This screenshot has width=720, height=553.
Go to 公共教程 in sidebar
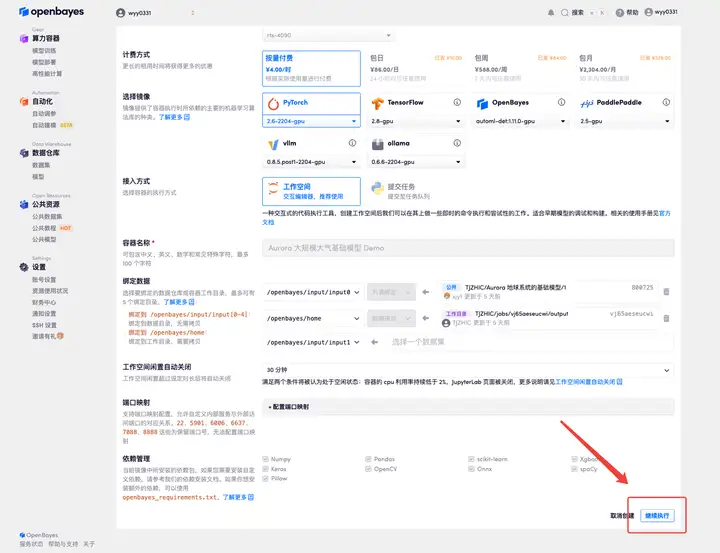[x=44, y=228]
